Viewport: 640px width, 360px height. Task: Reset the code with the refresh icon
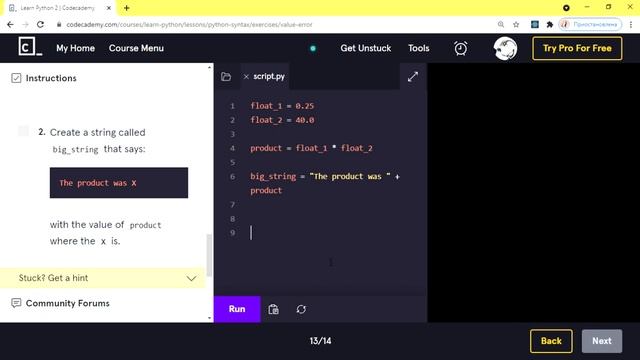301,309
